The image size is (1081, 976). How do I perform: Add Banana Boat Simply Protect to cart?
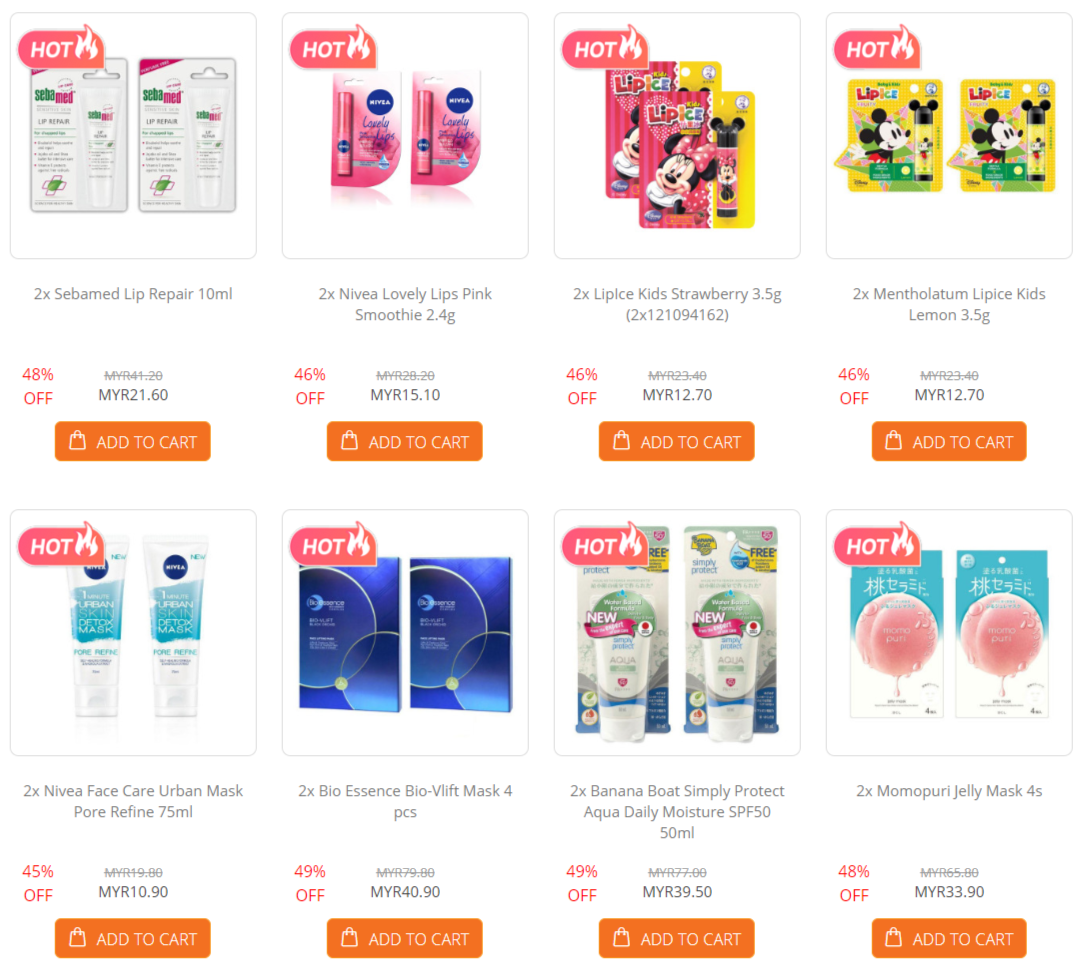tap(676, 938)
